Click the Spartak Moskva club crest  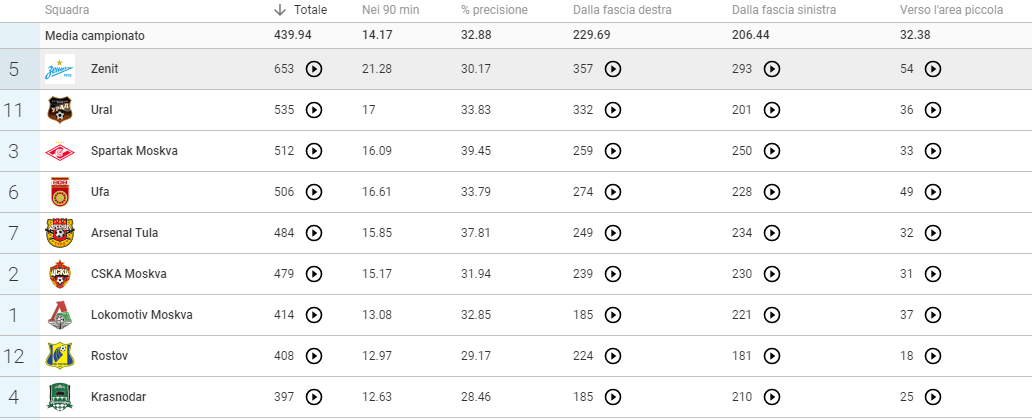(60, 151)
